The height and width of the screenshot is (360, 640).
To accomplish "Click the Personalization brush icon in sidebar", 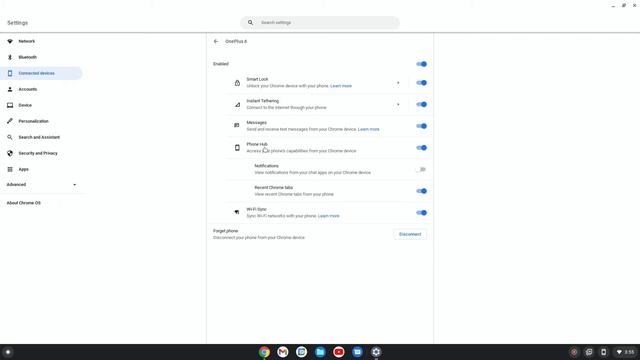I will coord(10,121).
